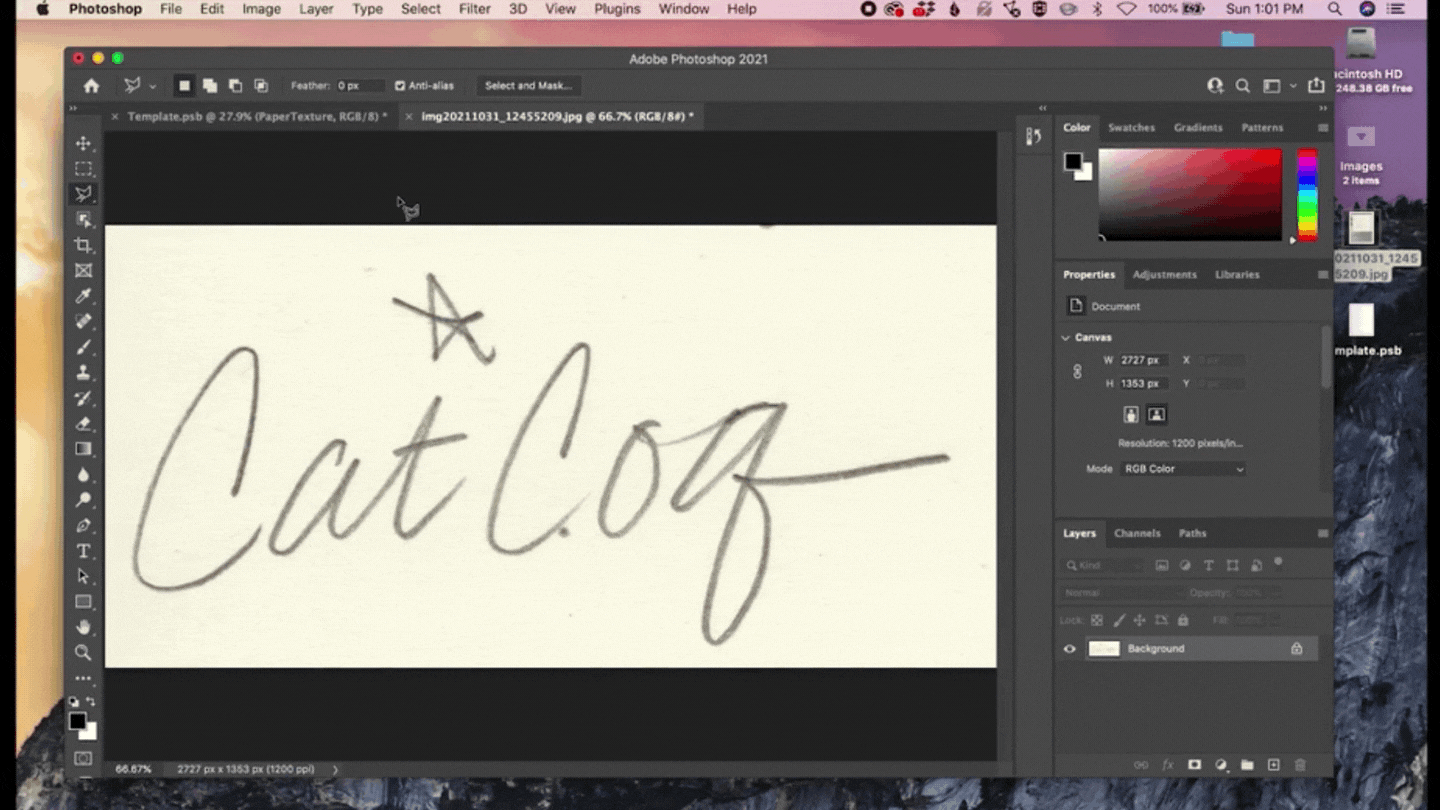The height and width of the screenshot is (810, 1440).
Task: Open the Mode RGB Color dropdown
Action: coord(1183,468)
